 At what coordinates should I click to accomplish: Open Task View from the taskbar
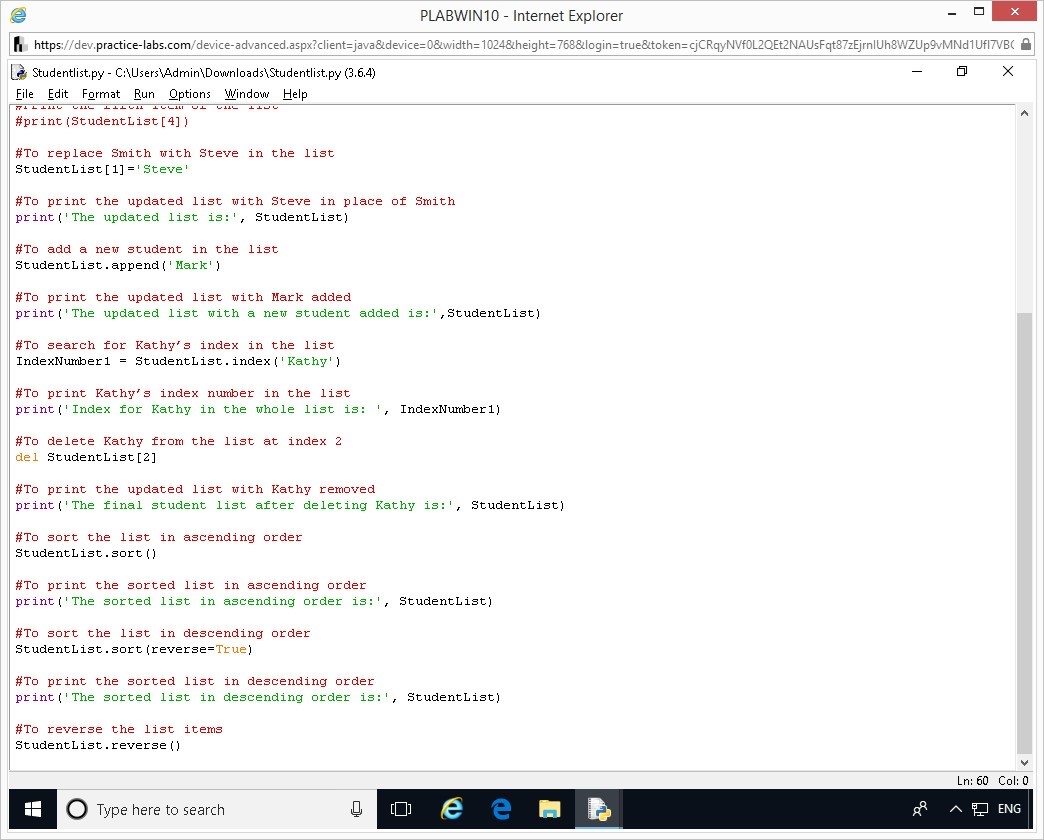pos(401,809)
